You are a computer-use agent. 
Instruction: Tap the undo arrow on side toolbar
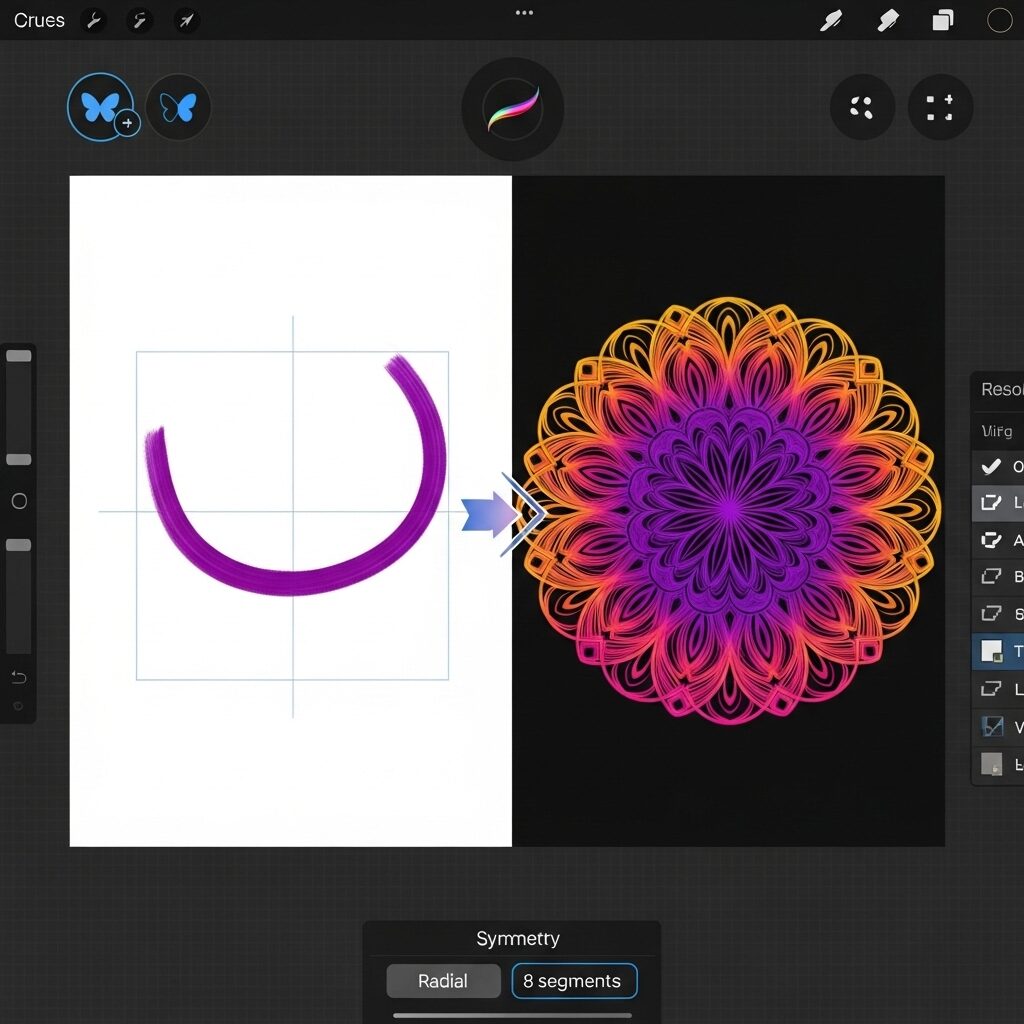click(x=18, y=676)
